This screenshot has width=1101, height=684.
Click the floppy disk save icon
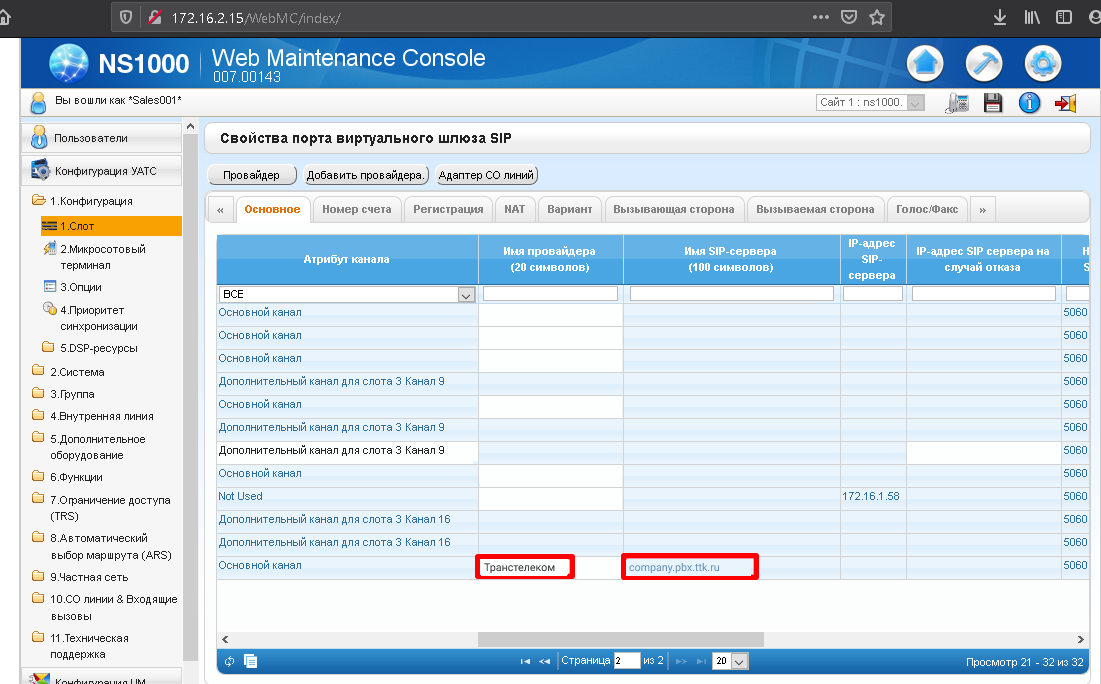(993, 103)
